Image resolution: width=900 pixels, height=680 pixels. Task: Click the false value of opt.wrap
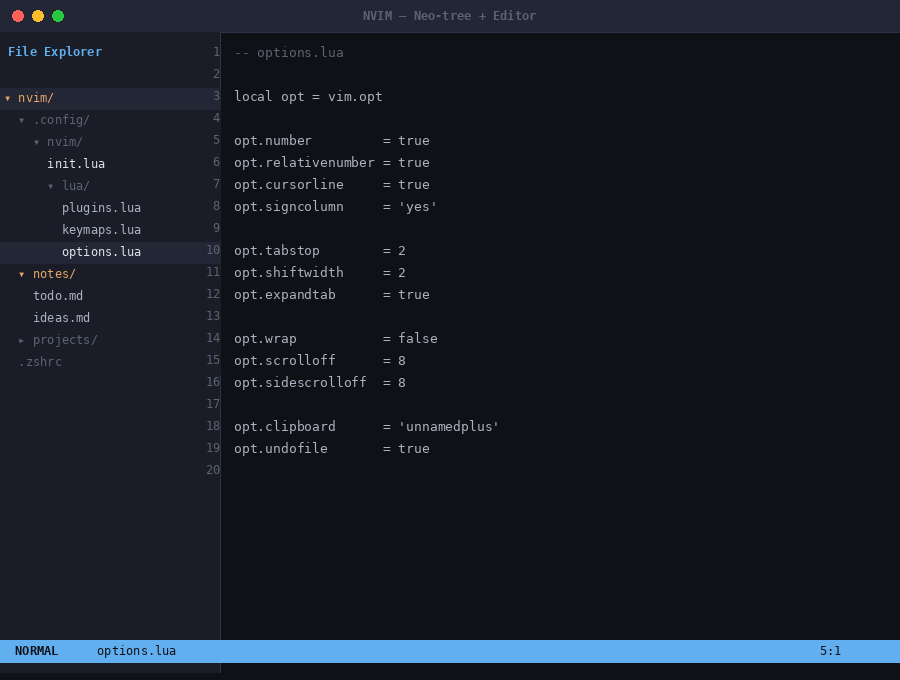tap(418, 339)
